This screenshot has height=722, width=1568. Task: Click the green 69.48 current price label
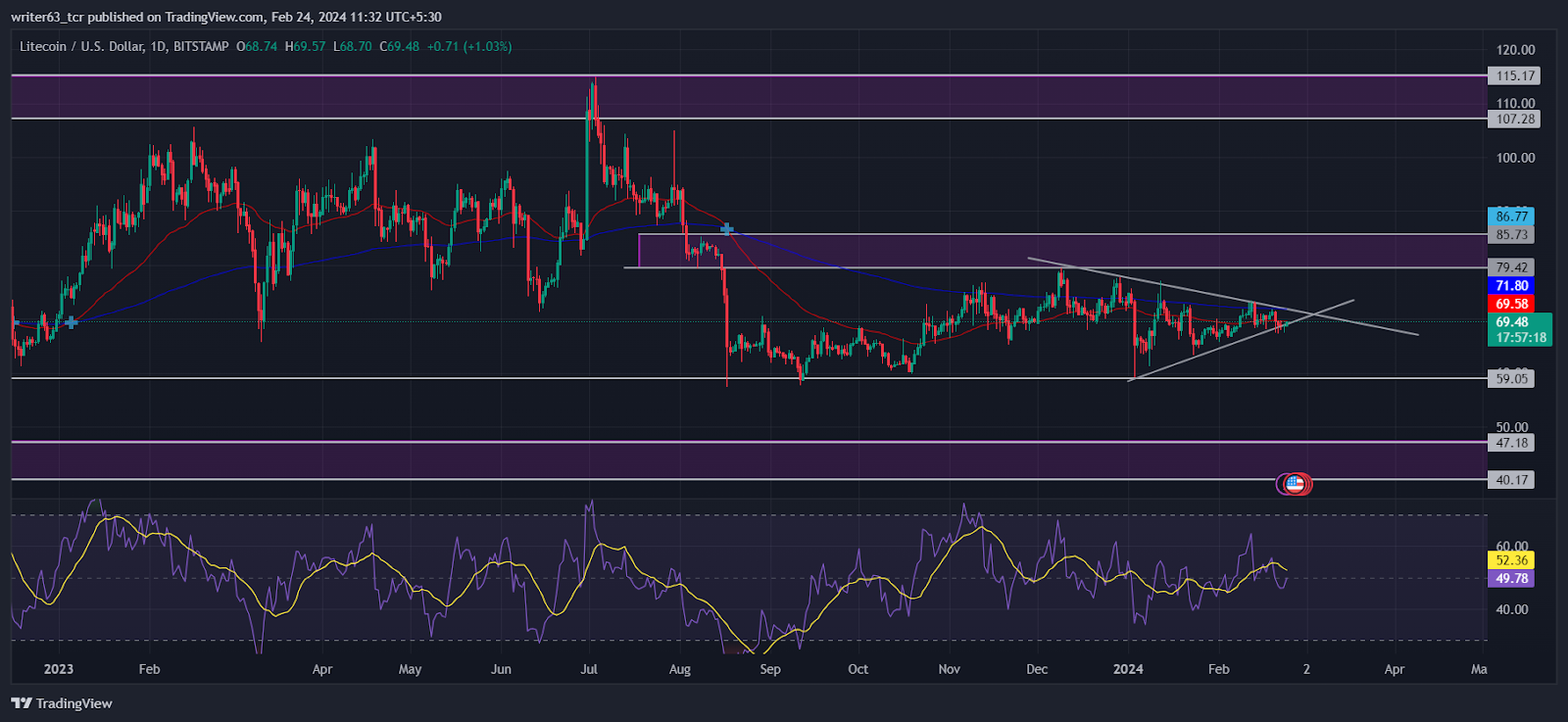[1520, 329]
